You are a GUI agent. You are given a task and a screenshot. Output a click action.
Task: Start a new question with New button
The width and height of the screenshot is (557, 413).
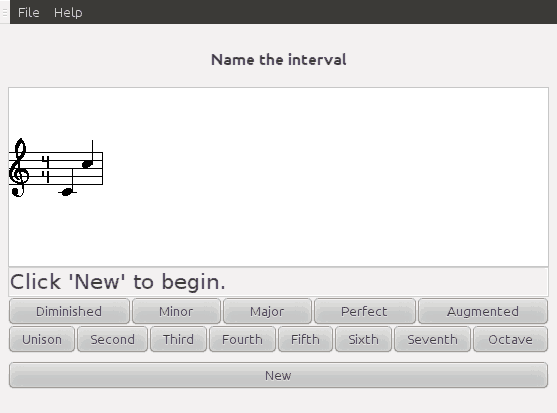278,375
